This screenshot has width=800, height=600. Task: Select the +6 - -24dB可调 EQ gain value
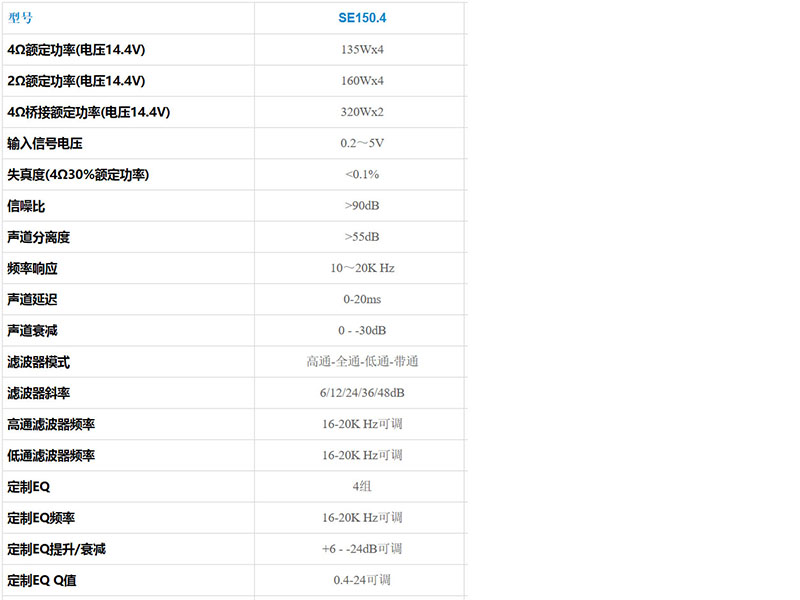(x=362, y=548)
